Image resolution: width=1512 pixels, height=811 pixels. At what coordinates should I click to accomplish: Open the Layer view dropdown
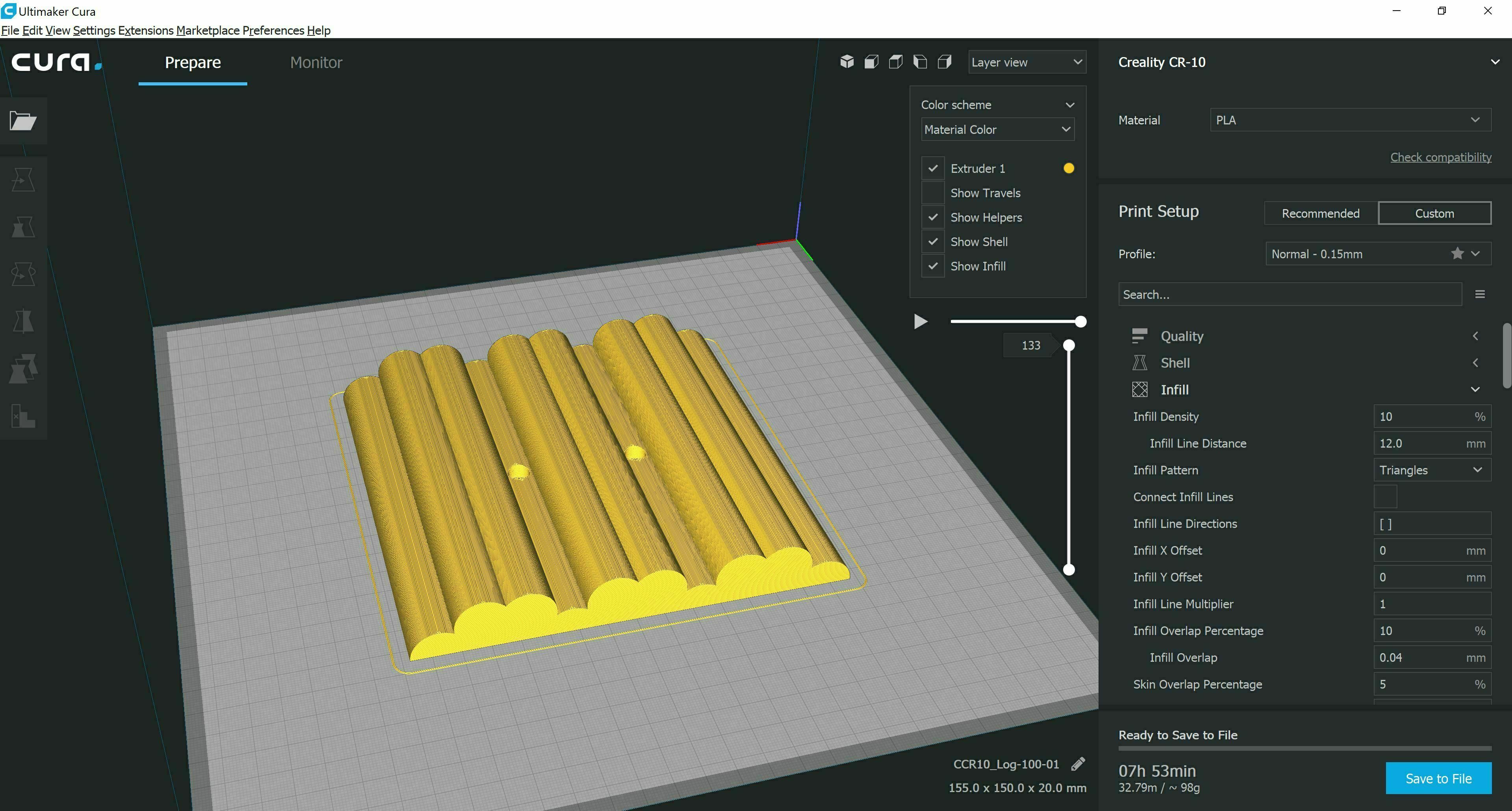click(x=1026, y=62)
